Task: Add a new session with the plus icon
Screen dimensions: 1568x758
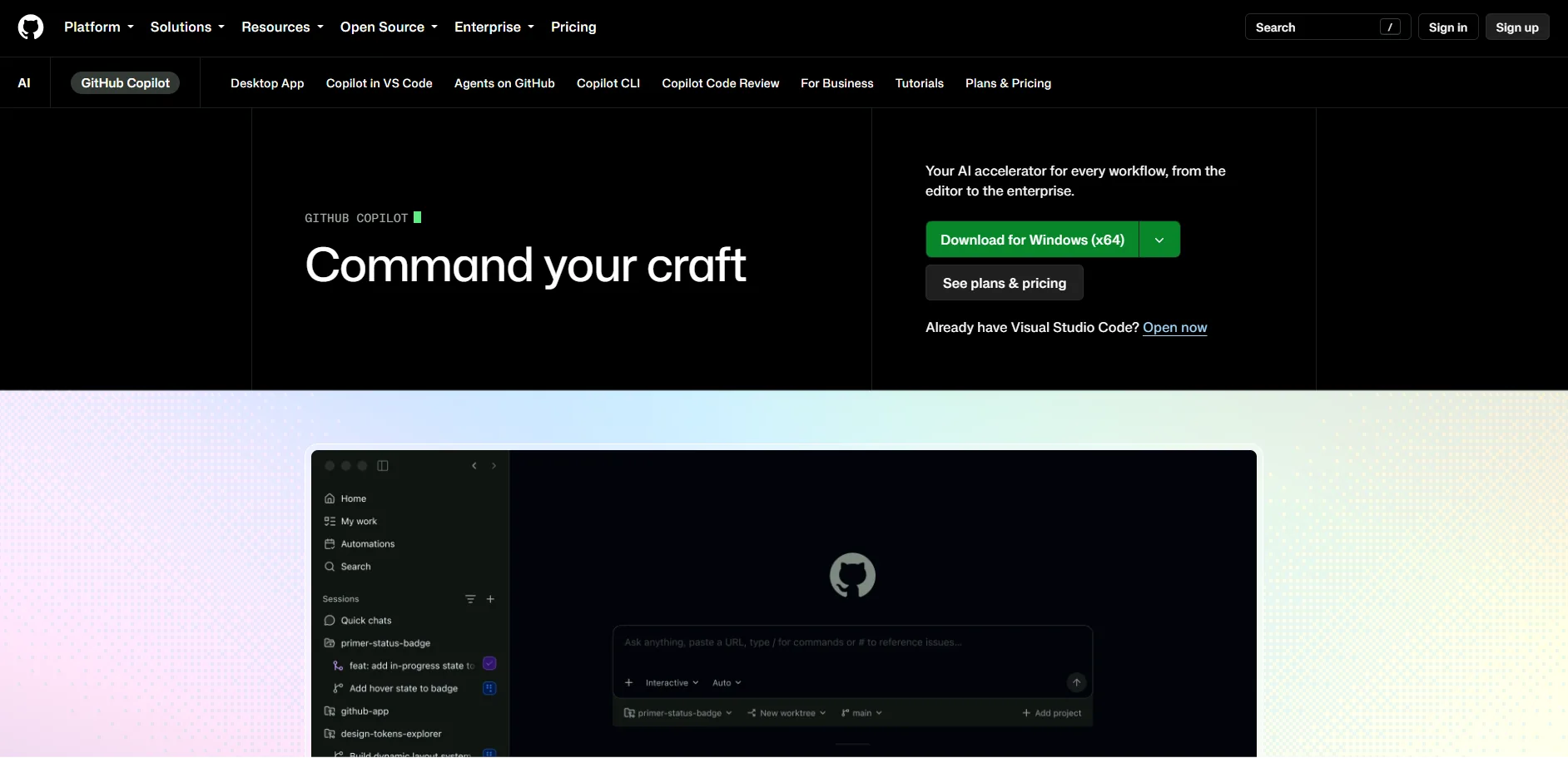Action: tap(490, 599)
